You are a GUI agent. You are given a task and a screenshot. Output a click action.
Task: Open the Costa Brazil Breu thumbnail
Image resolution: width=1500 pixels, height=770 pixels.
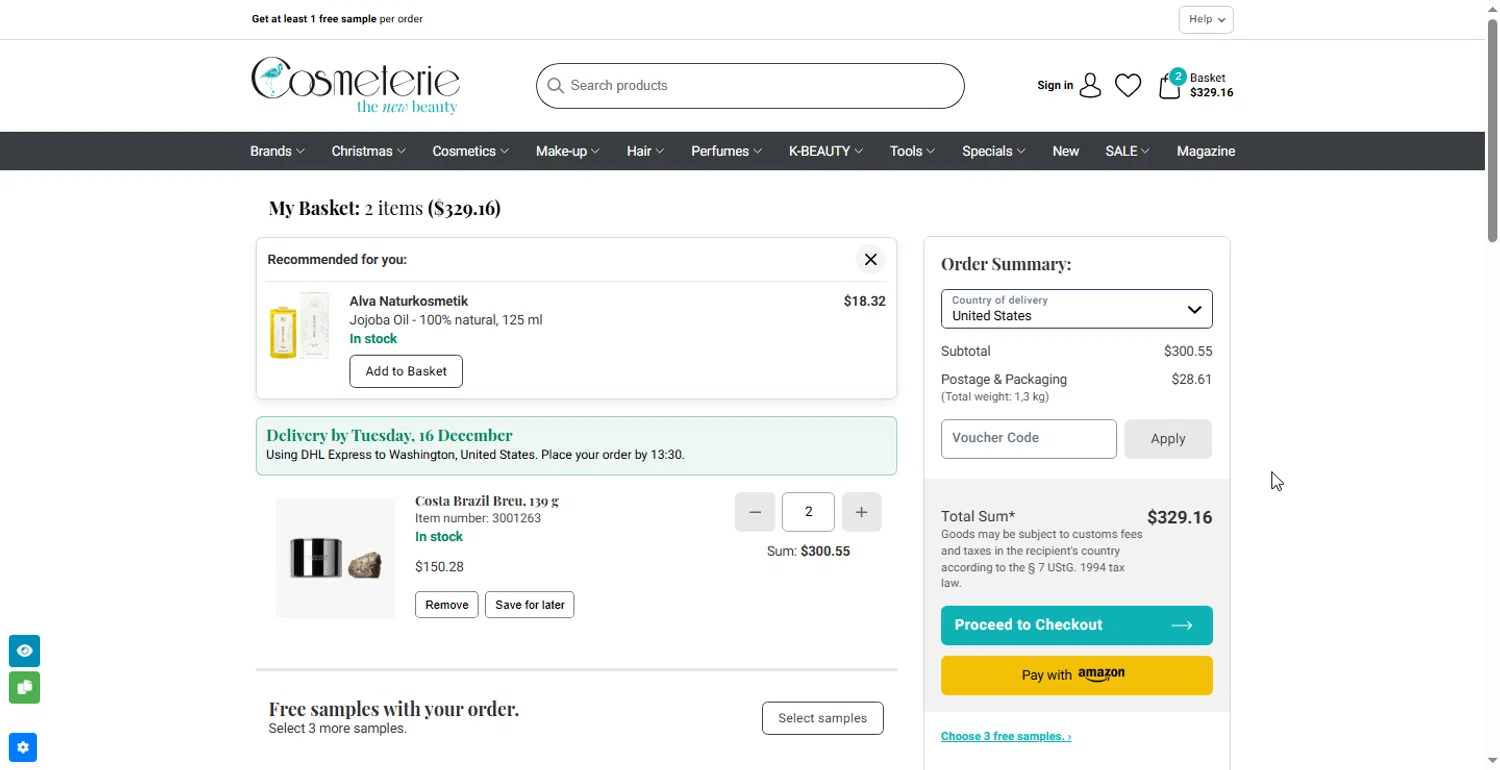(x=335, y=558)
